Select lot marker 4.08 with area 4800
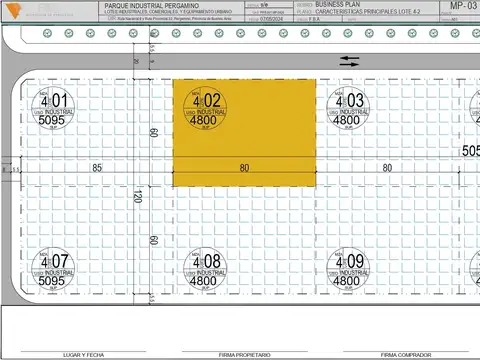The width and height of the screenshot is (480, 360). coord(205,269)
